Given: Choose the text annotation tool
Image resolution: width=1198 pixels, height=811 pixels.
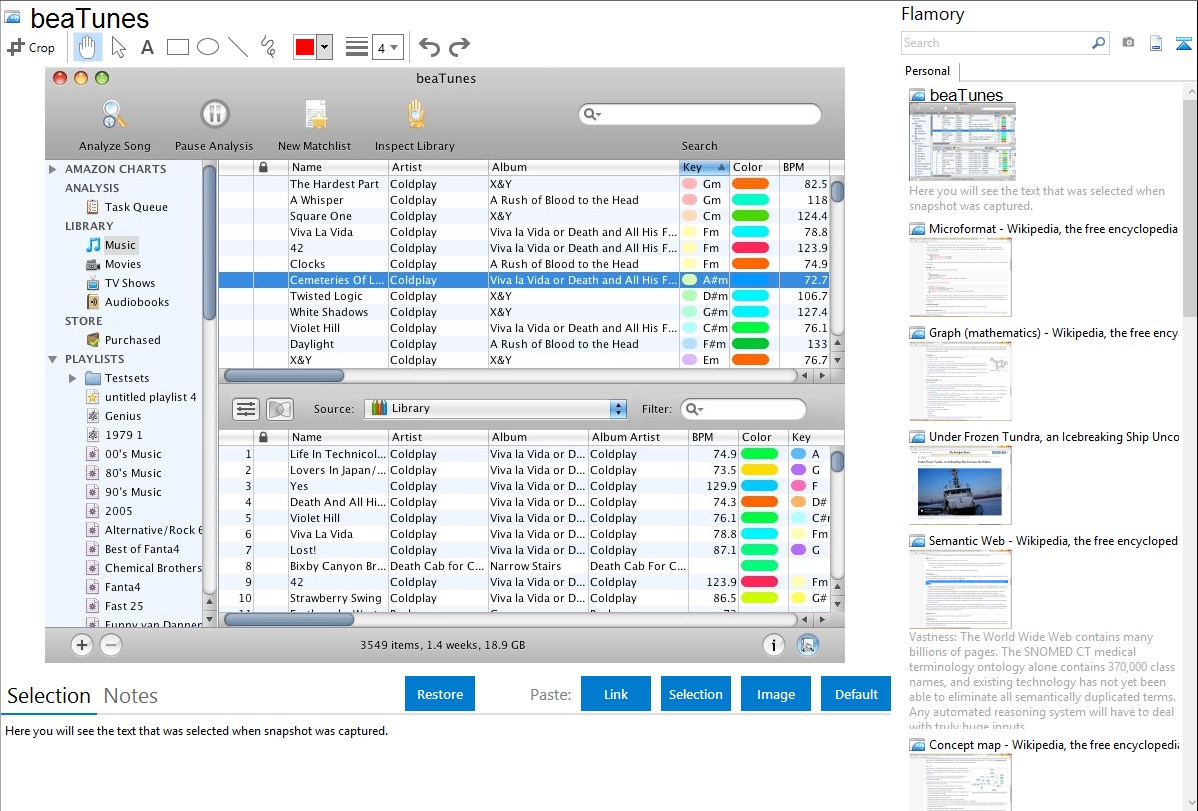Looking at the screenshot, I should tap(147, 47).
